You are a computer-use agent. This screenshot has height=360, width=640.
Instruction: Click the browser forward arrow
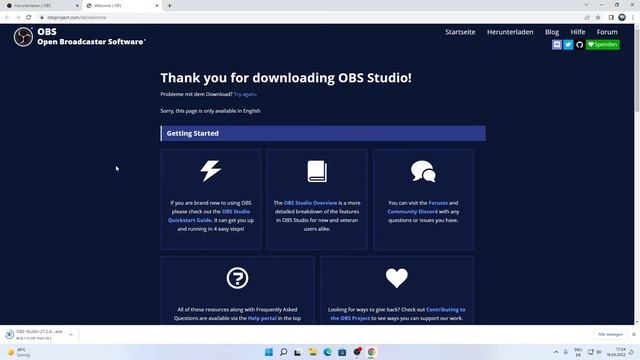tap(18, 17)
